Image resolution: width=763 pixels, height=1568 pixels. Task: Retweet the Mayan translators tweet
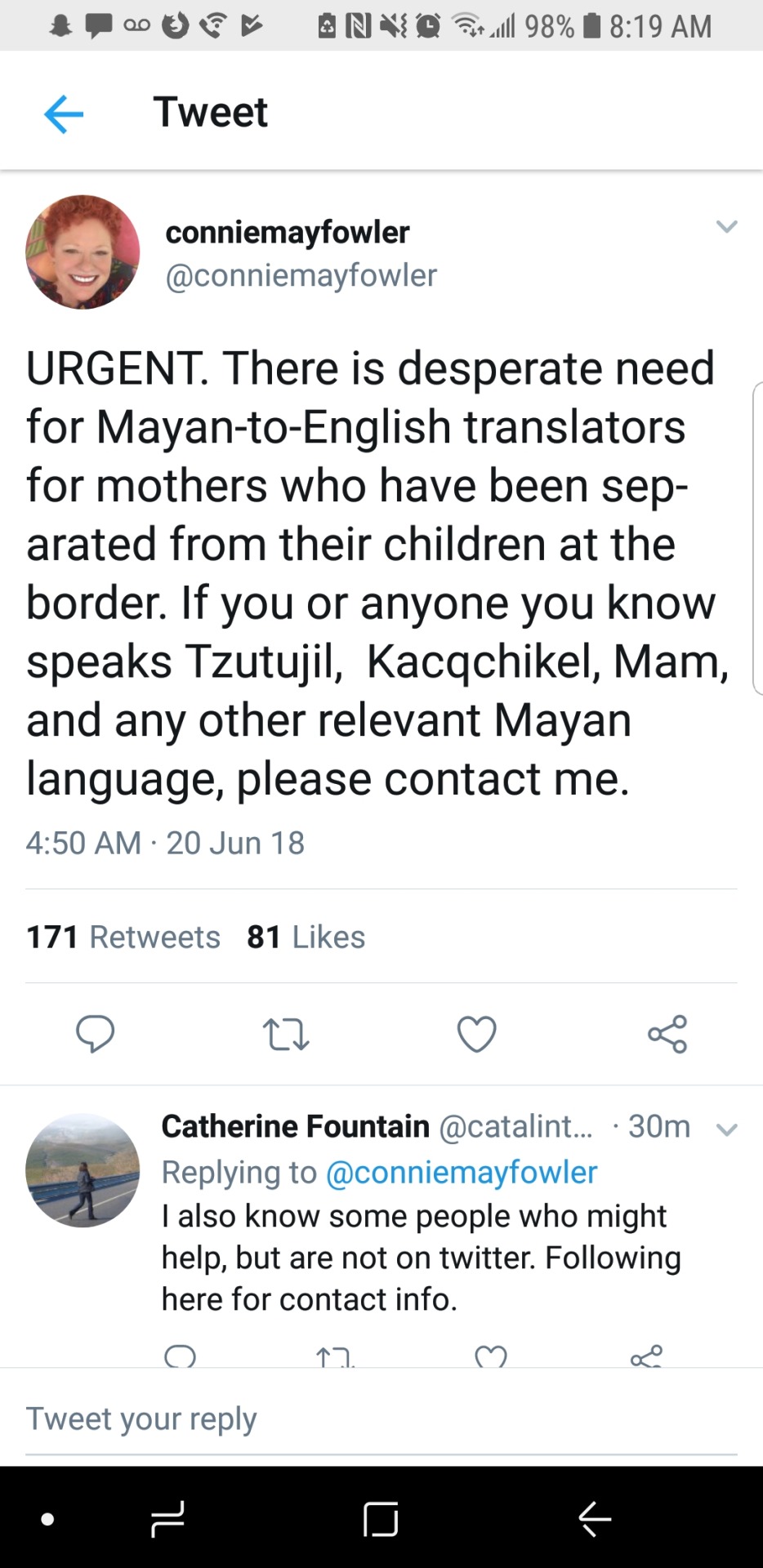pyautogui.click(x=286, y=1034)
